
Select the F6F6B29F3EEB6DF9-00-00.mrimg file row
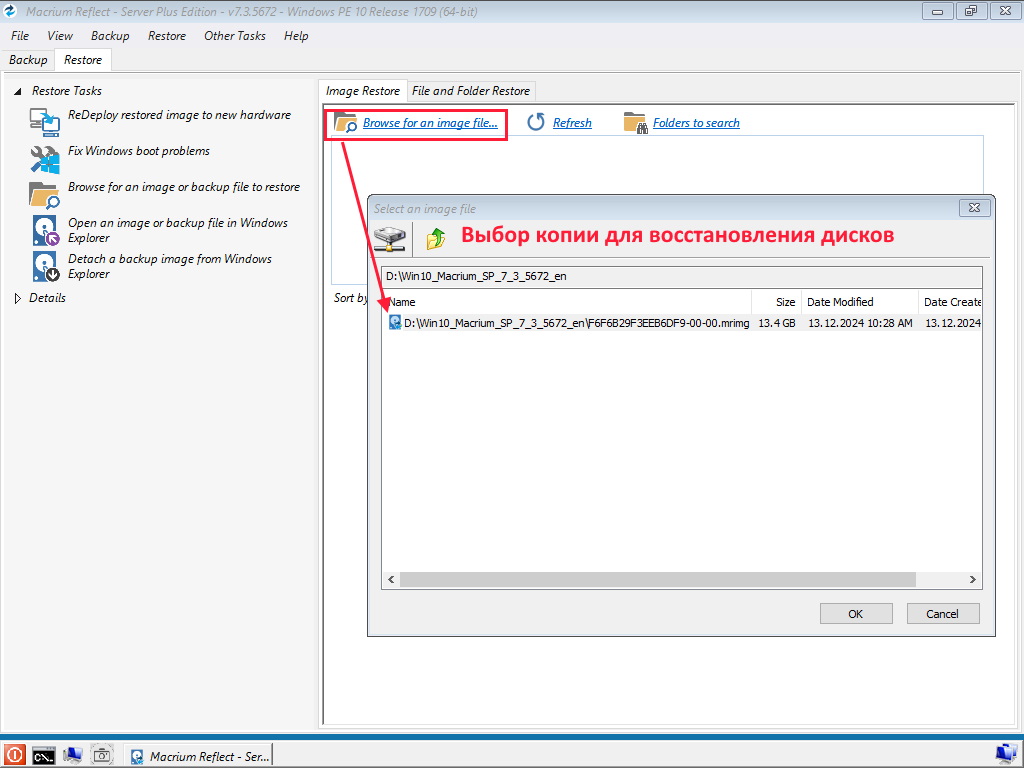pyautogui.click(x=682, y=323)
